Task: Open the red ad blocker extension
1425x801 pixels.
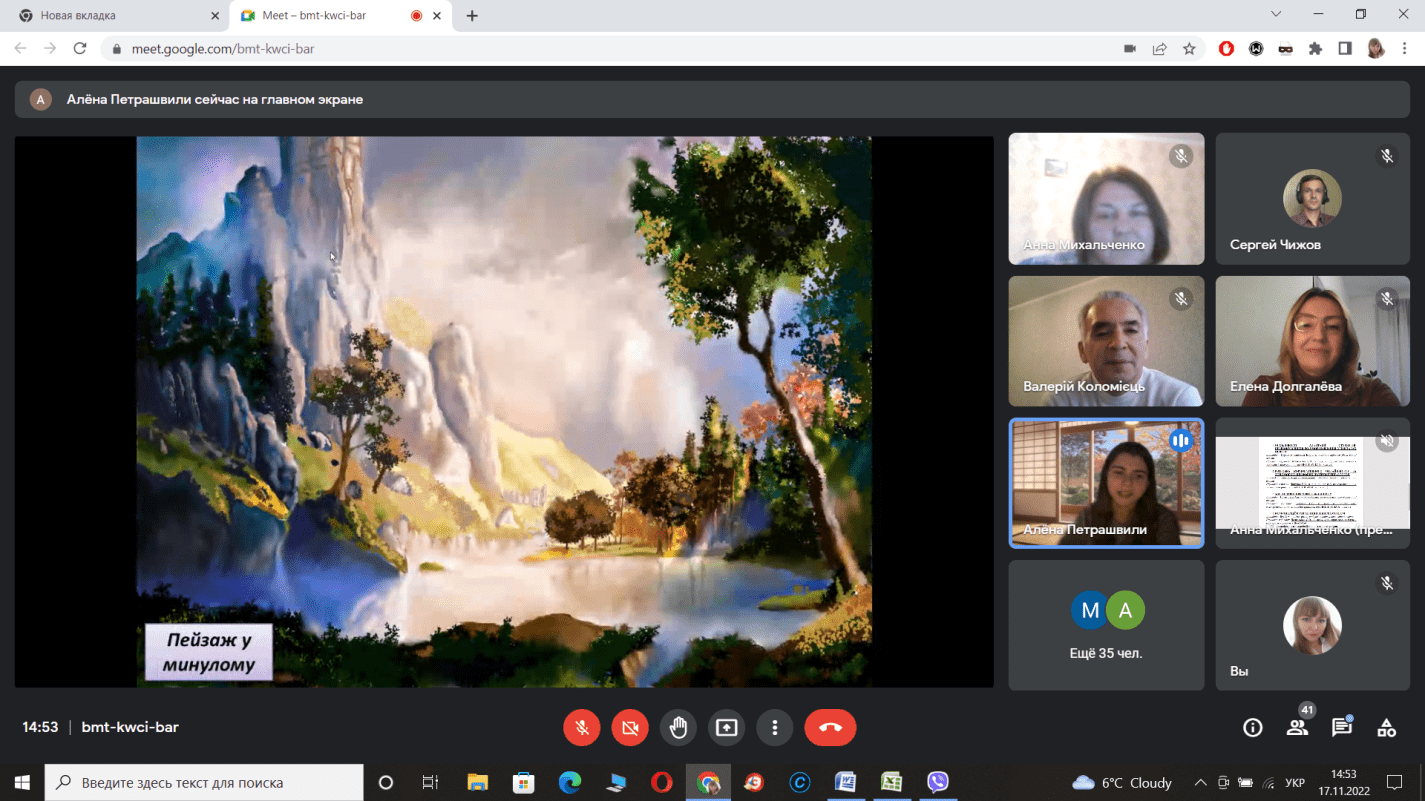Action: click(1226, 48)
